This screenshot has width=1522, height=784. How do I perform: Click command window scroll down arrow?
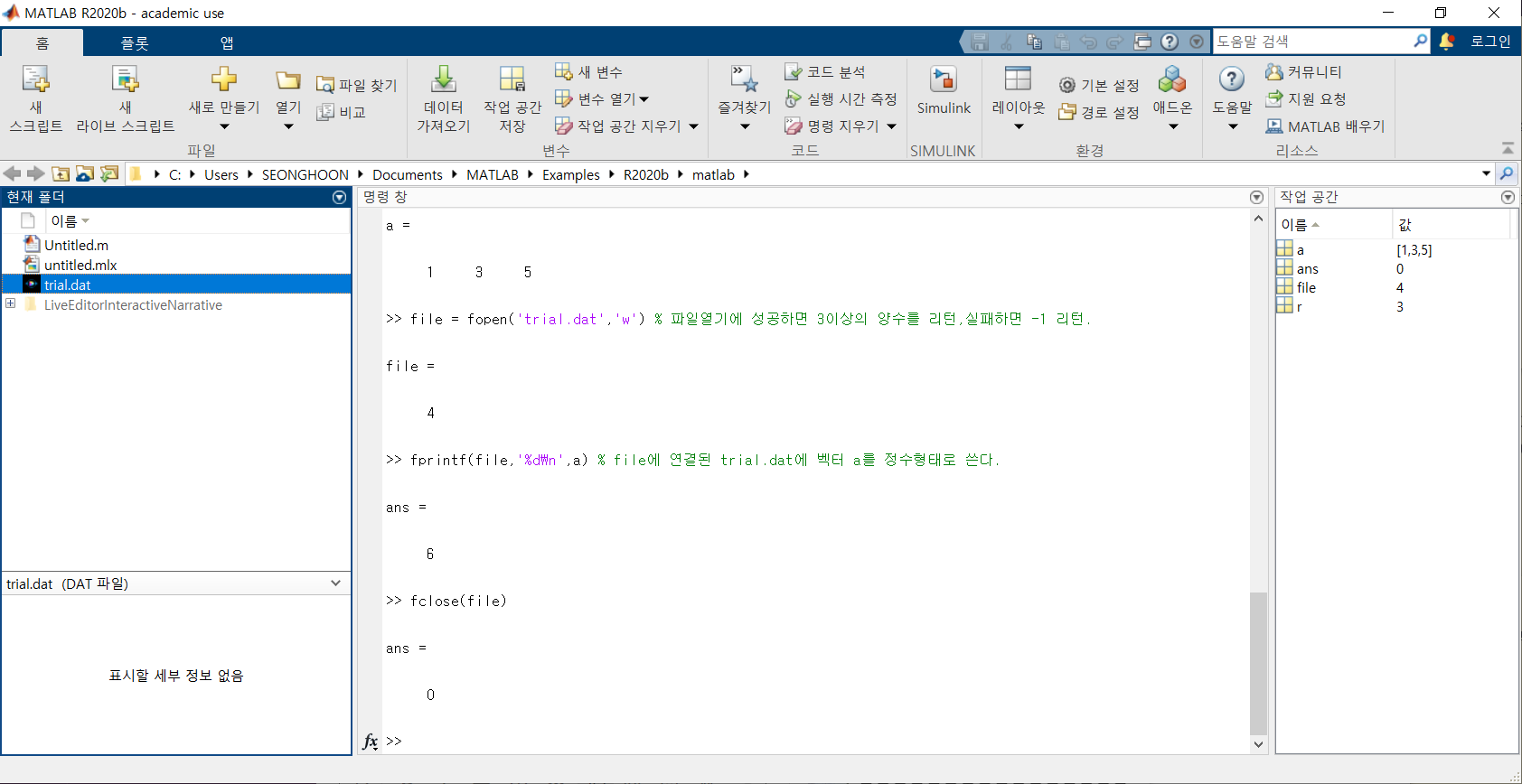(1258, 744)
